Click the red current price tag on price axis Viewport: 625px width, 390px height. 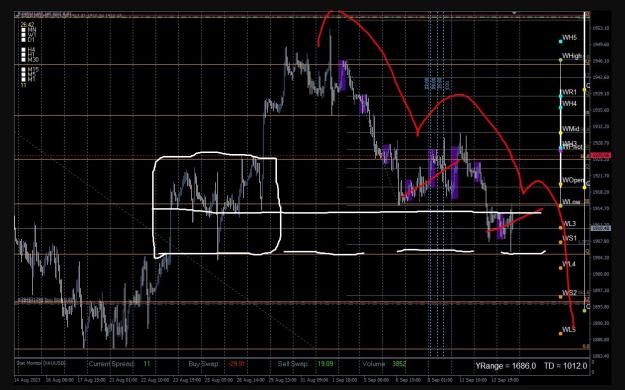[601, 155]
